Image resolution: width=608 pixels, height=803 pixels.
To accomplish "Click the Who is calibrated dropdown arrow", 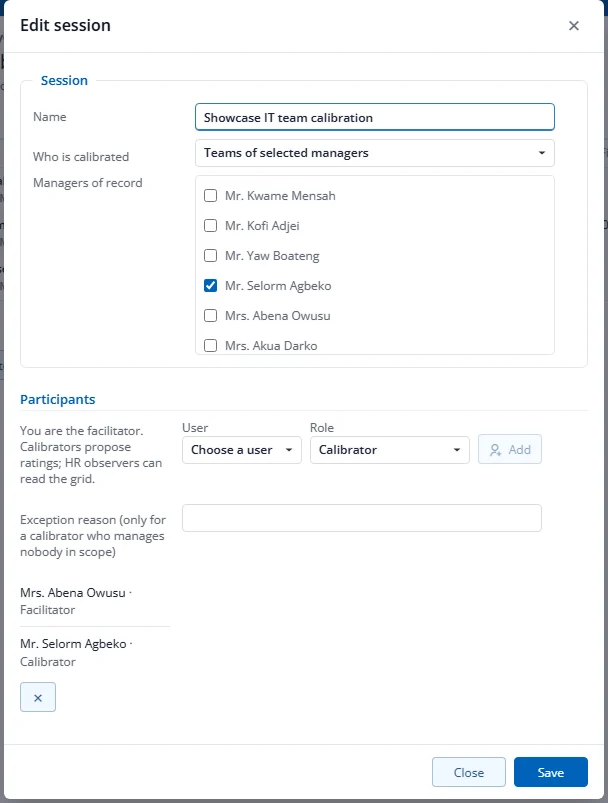I will 541,153.
